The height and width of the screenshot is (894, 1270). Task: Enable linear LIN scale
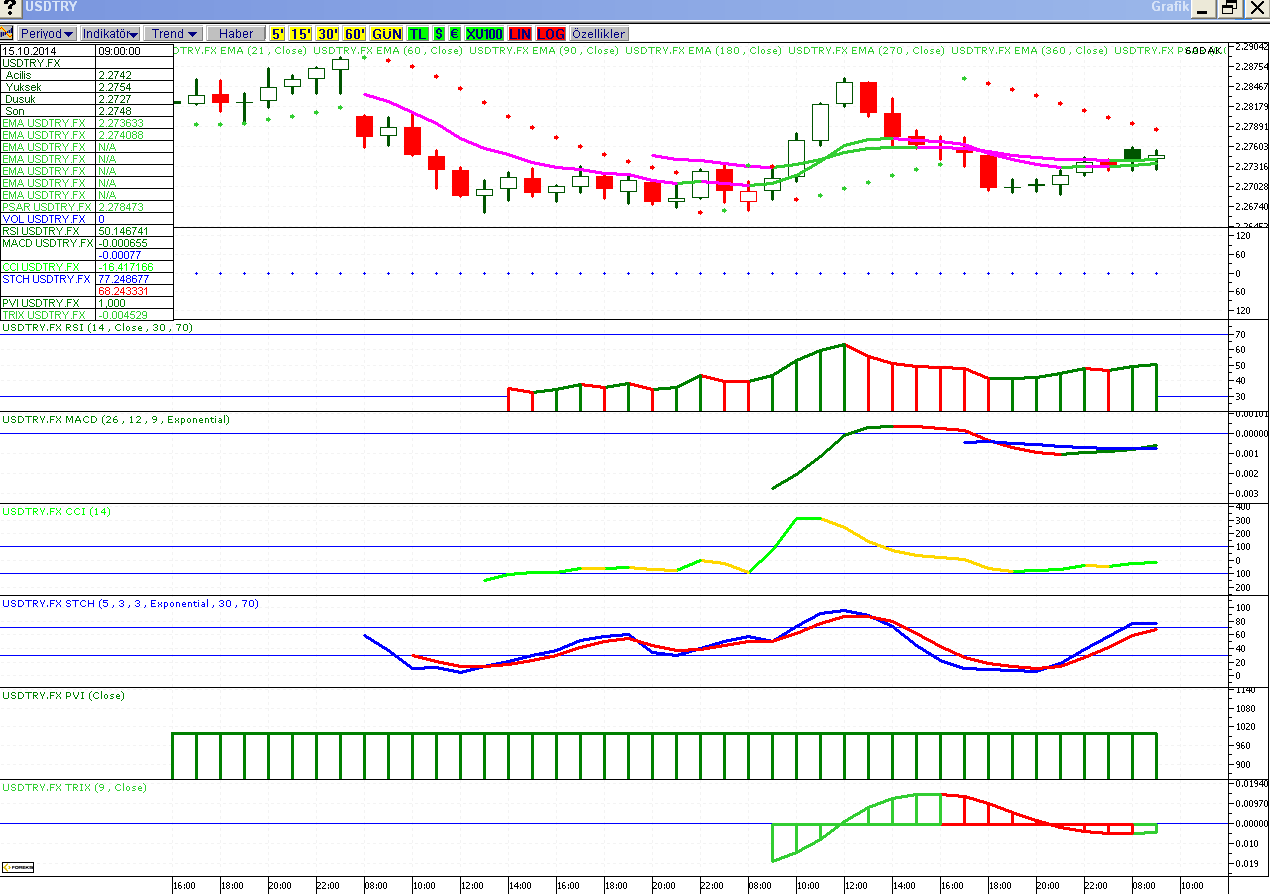click(x=520, y=34)
